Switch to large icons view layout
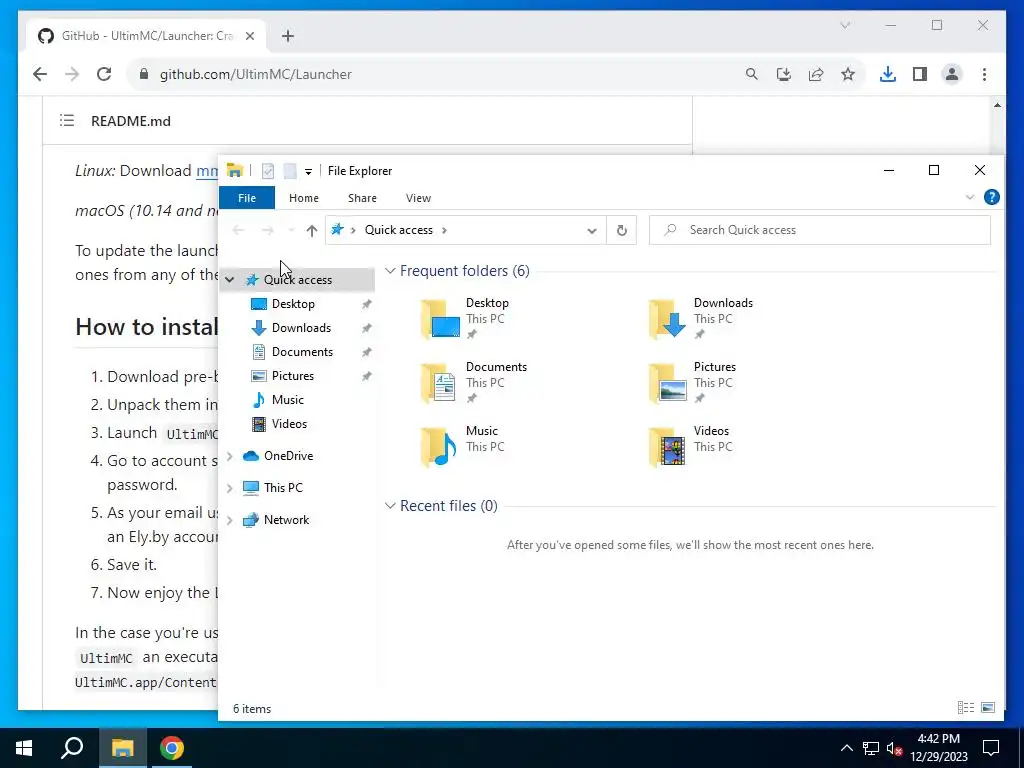 988,708
